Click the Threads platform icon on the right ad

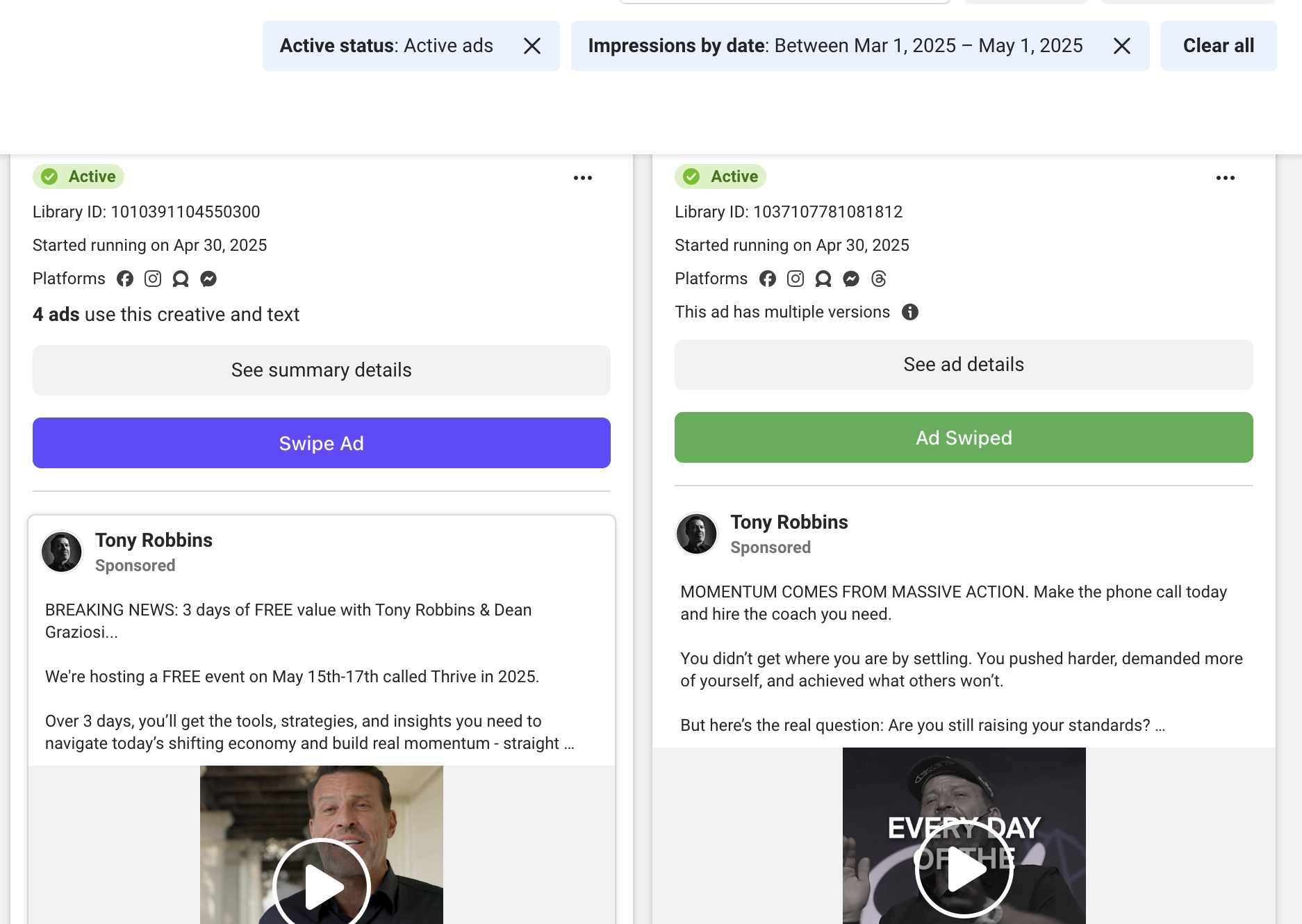click(x=879, y=279)
